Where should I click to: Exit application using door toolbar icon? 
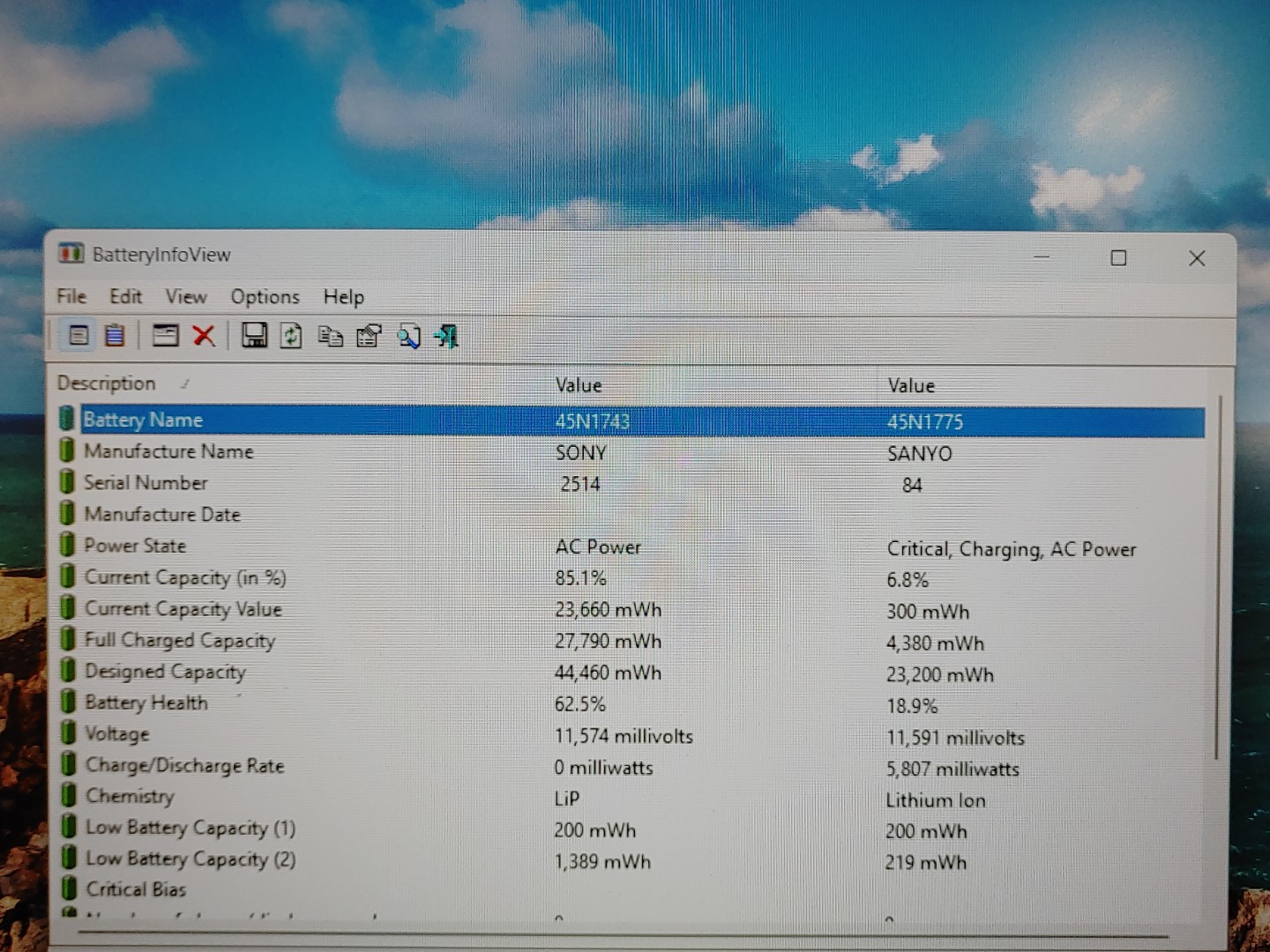(x=446, y=336)
